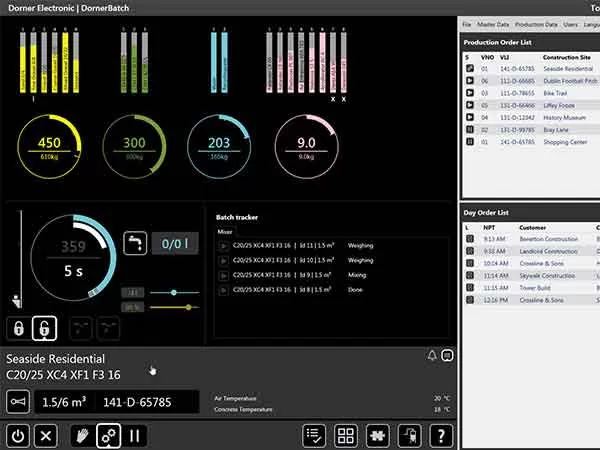The width and height of the screenshot is (600, 450).
Task: Click the value box beside the yellow slider
Action: point(132,307)
